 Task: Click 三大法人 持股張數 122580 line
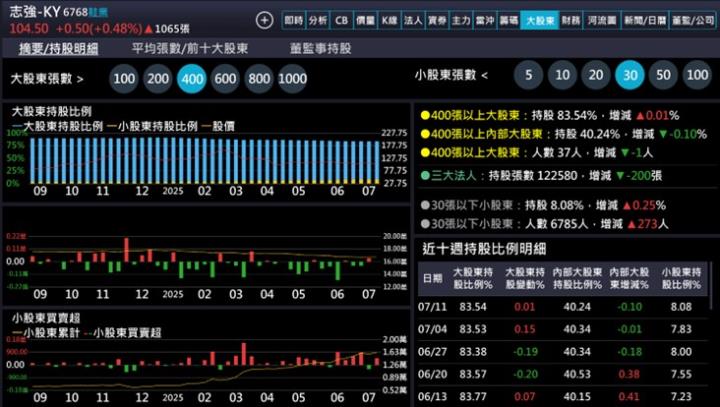pos(541,175)
